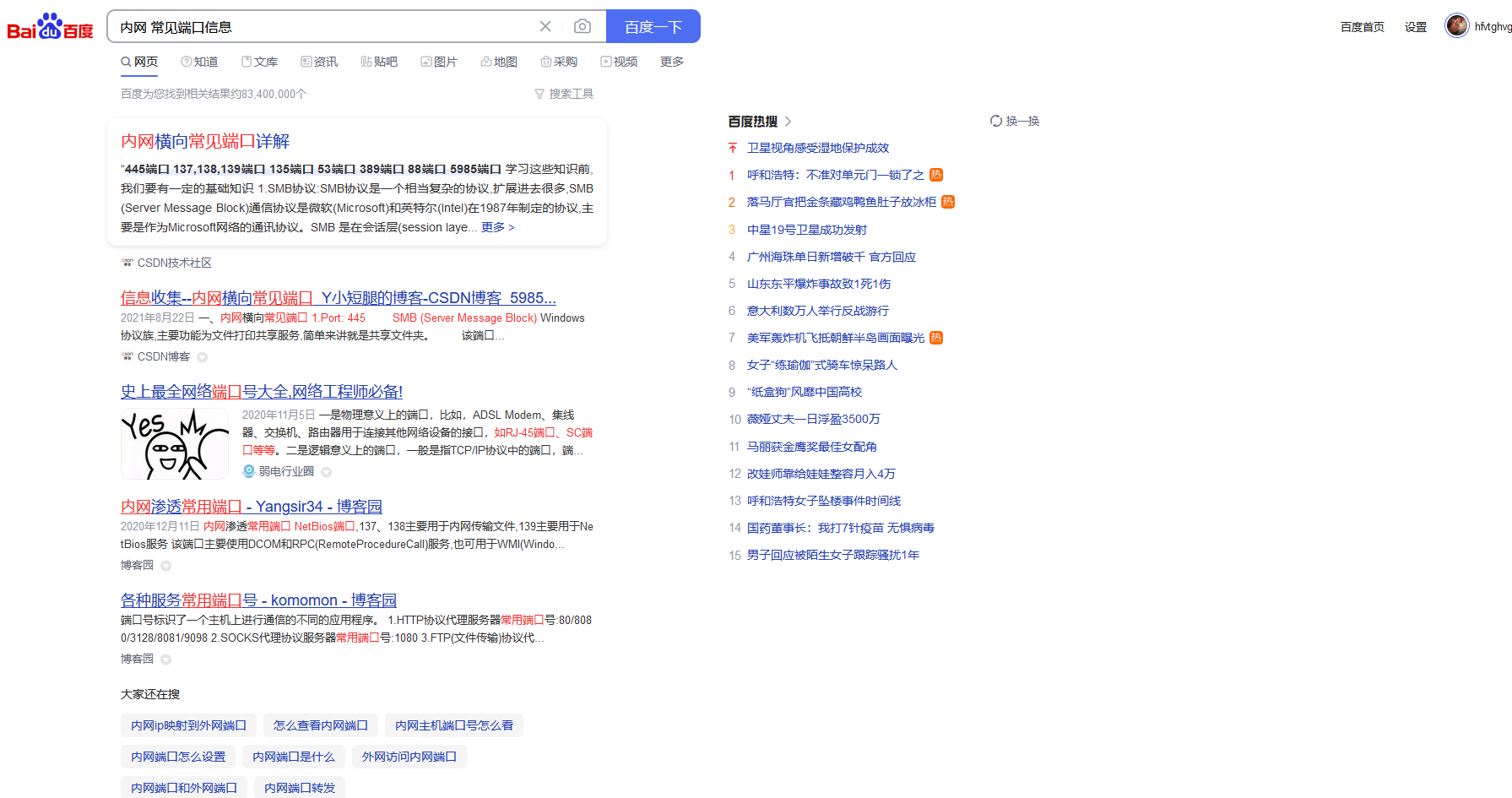Open hot topic 广州海珠单日新增破千
Image resolution: width=1512 pixels, height=798 pixels.
pos(832,257)
